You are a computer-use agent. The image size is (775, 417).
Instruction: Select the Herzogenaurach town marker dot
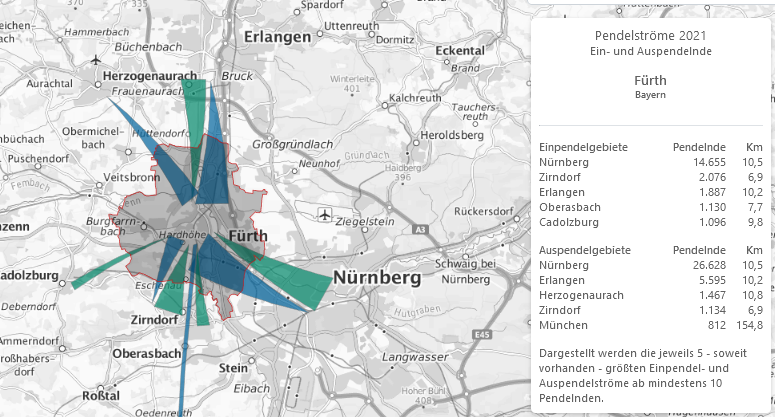(x=98, y=86)
